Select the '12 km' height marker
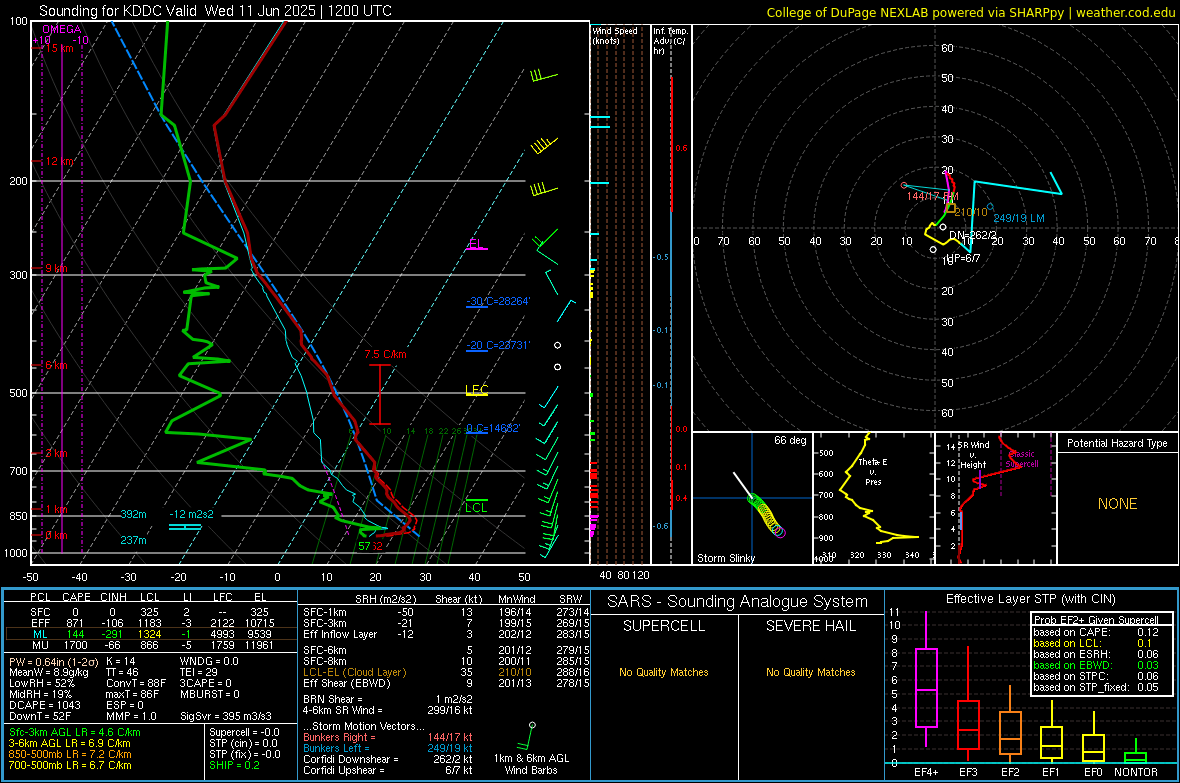Viewport: 1180px width, 783px height. [59, 161]
